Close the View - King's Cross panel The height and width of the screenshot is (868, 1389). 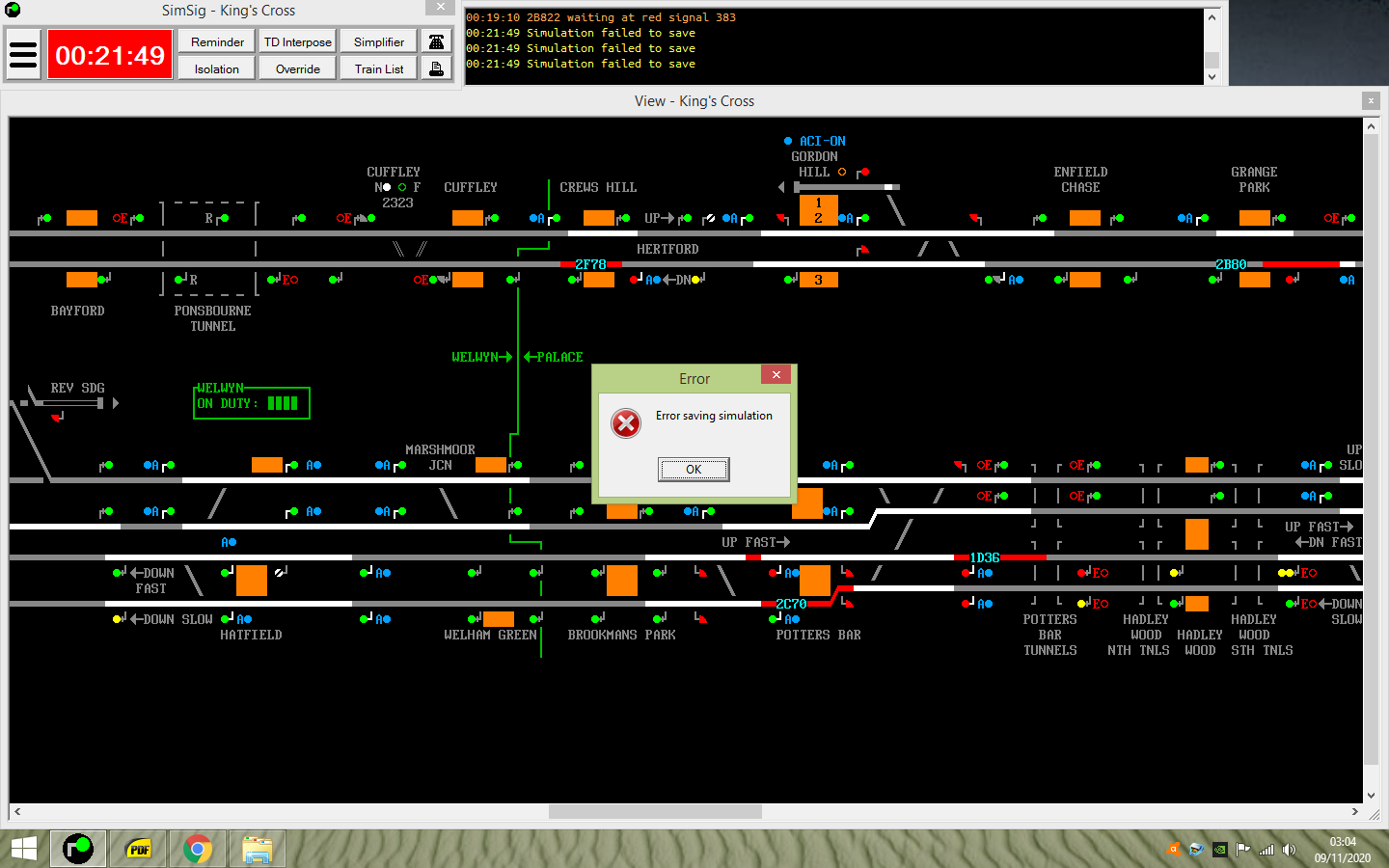tap(1370, 100)
